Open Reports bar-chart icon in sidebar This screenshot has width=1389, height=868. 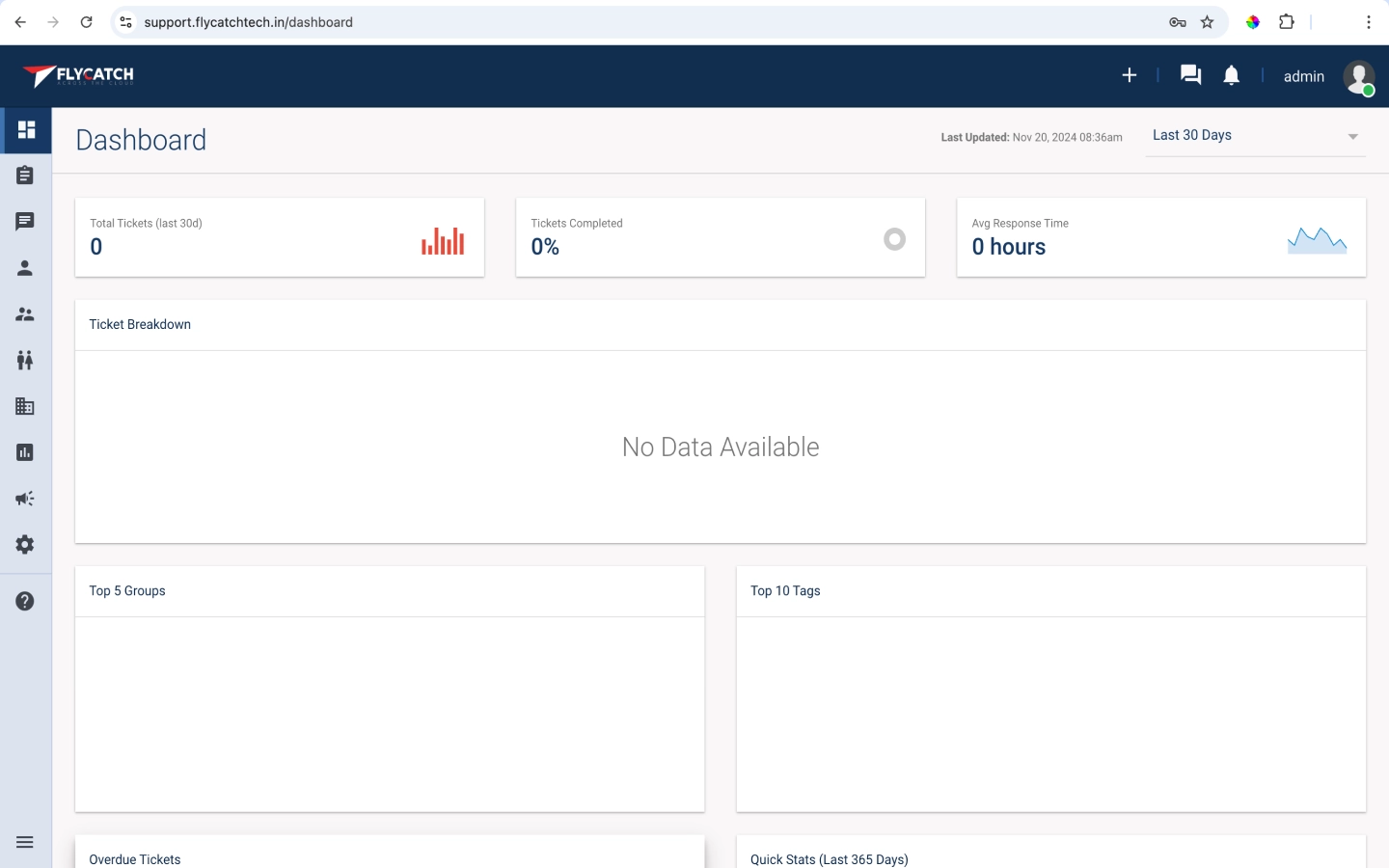click(25, 452)
